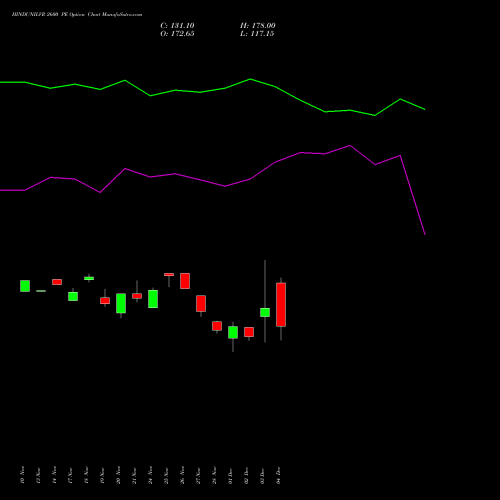Click the green 24 Nov candle
Image resolution: width=500 pixels, height=500 pixels.
[x=153, y=299]
